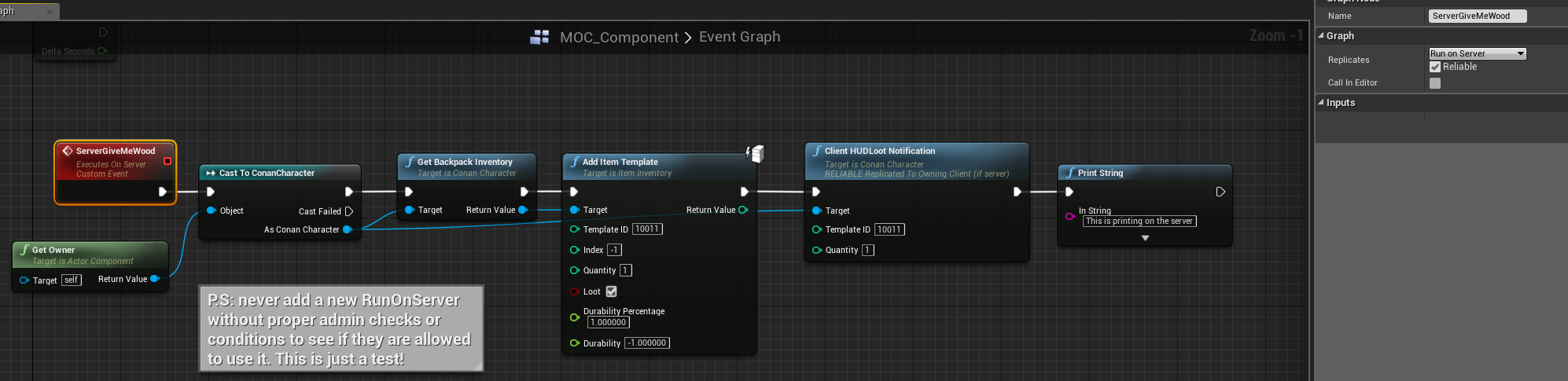
Task: Click the Cast To ConanCharacter cast arrow icon
Action: pyautogui.click(x=211, y=173)
